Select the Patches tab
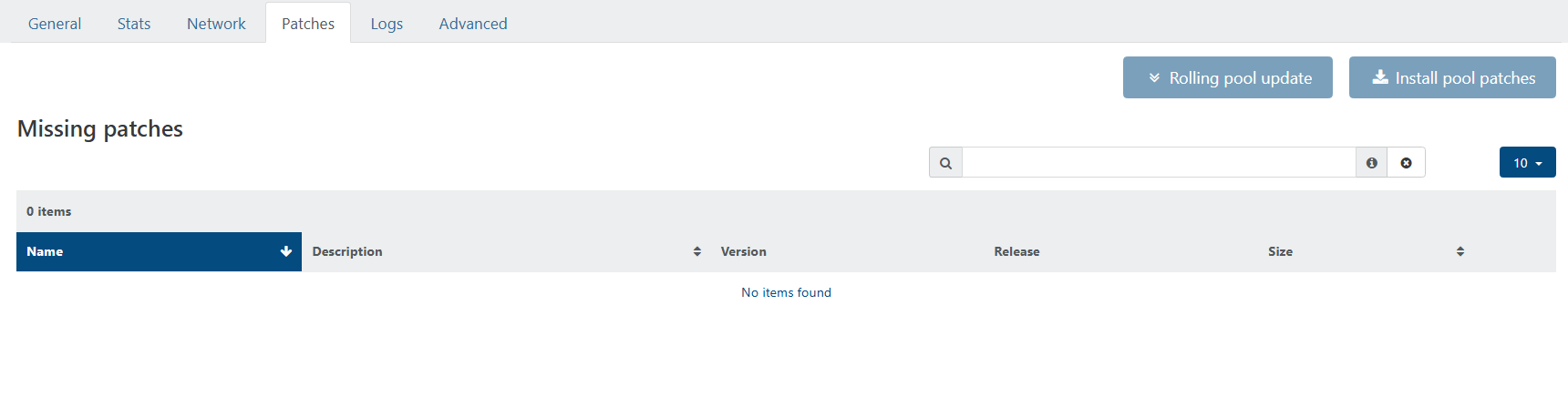The width and height of the screenshot is (1568, 397). pyautogui.click(x=308, y=24)
